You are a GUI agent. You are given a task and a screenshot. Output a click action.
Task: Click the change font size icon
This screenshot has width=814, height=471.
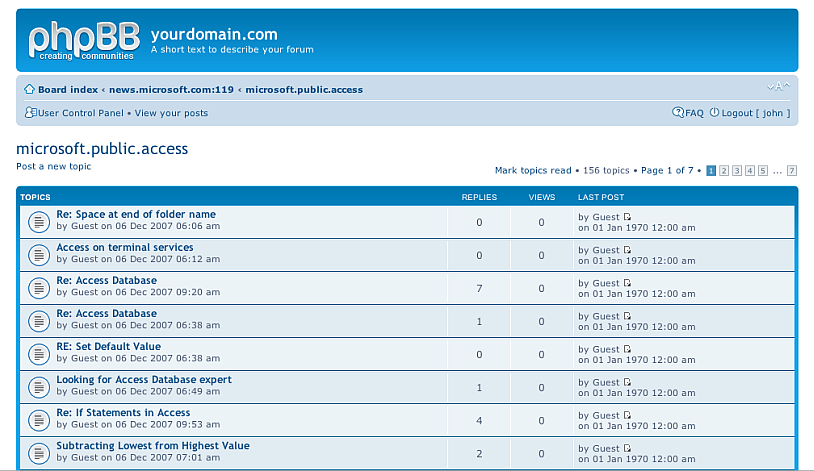tap(778, 87)
